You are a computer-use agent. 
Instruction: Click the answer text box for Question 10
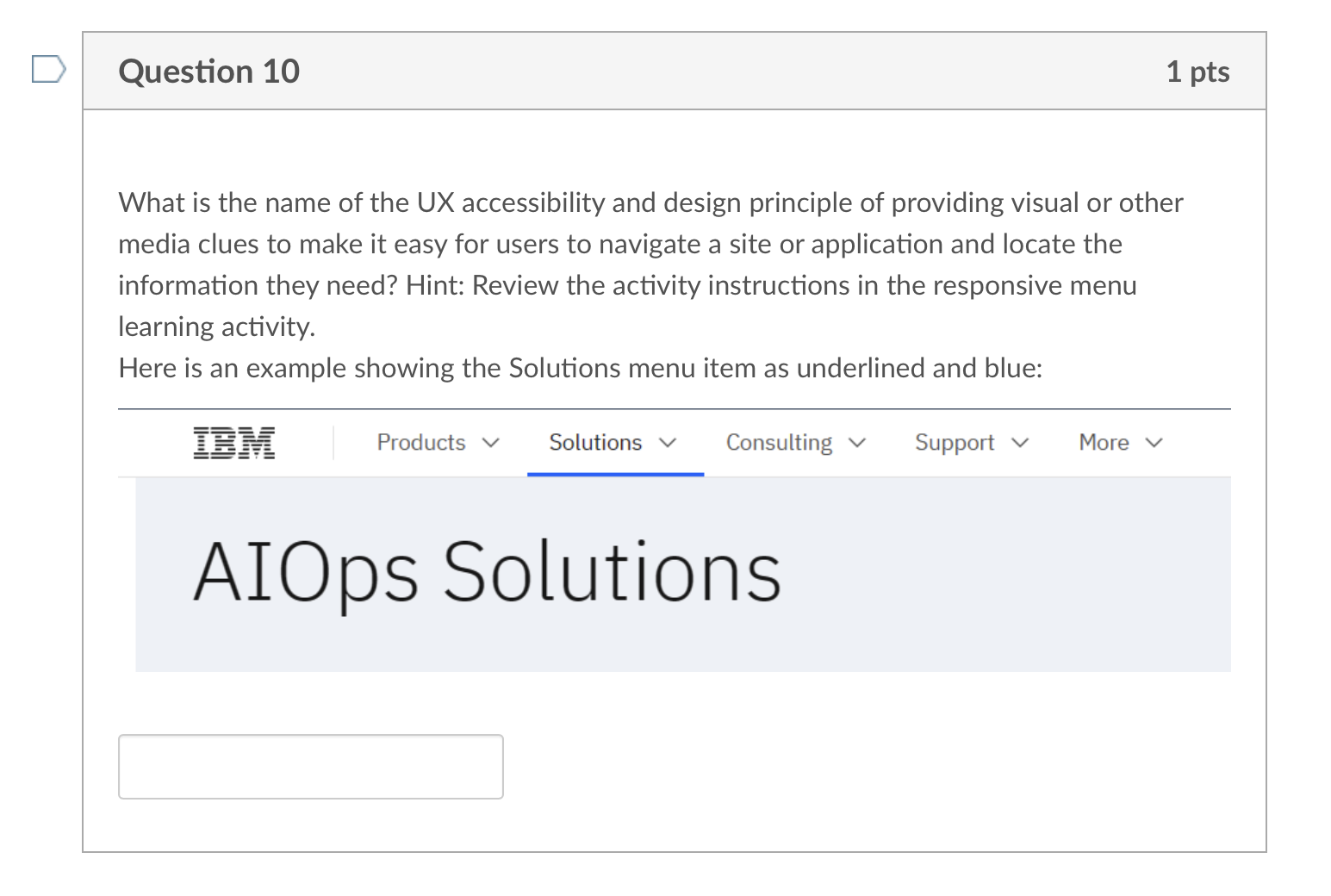tap(311, 767)
